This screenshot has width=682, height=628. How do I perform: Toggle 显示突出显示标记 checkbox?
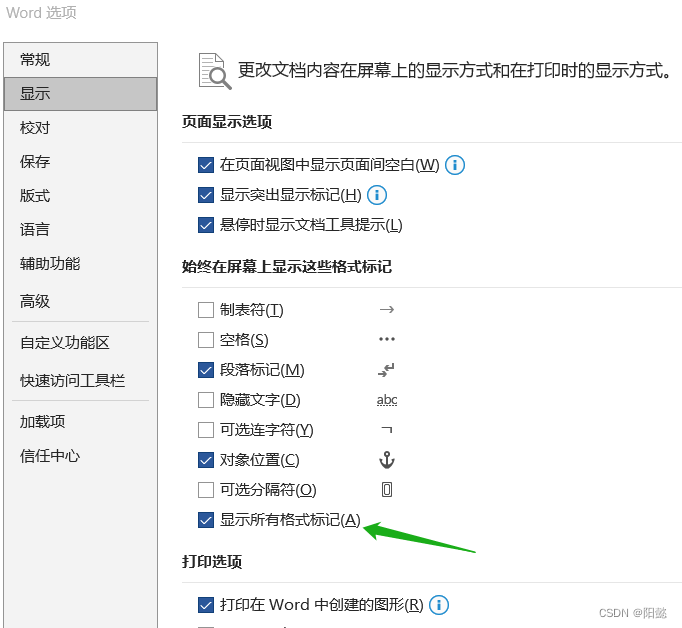tap(206, 195)
